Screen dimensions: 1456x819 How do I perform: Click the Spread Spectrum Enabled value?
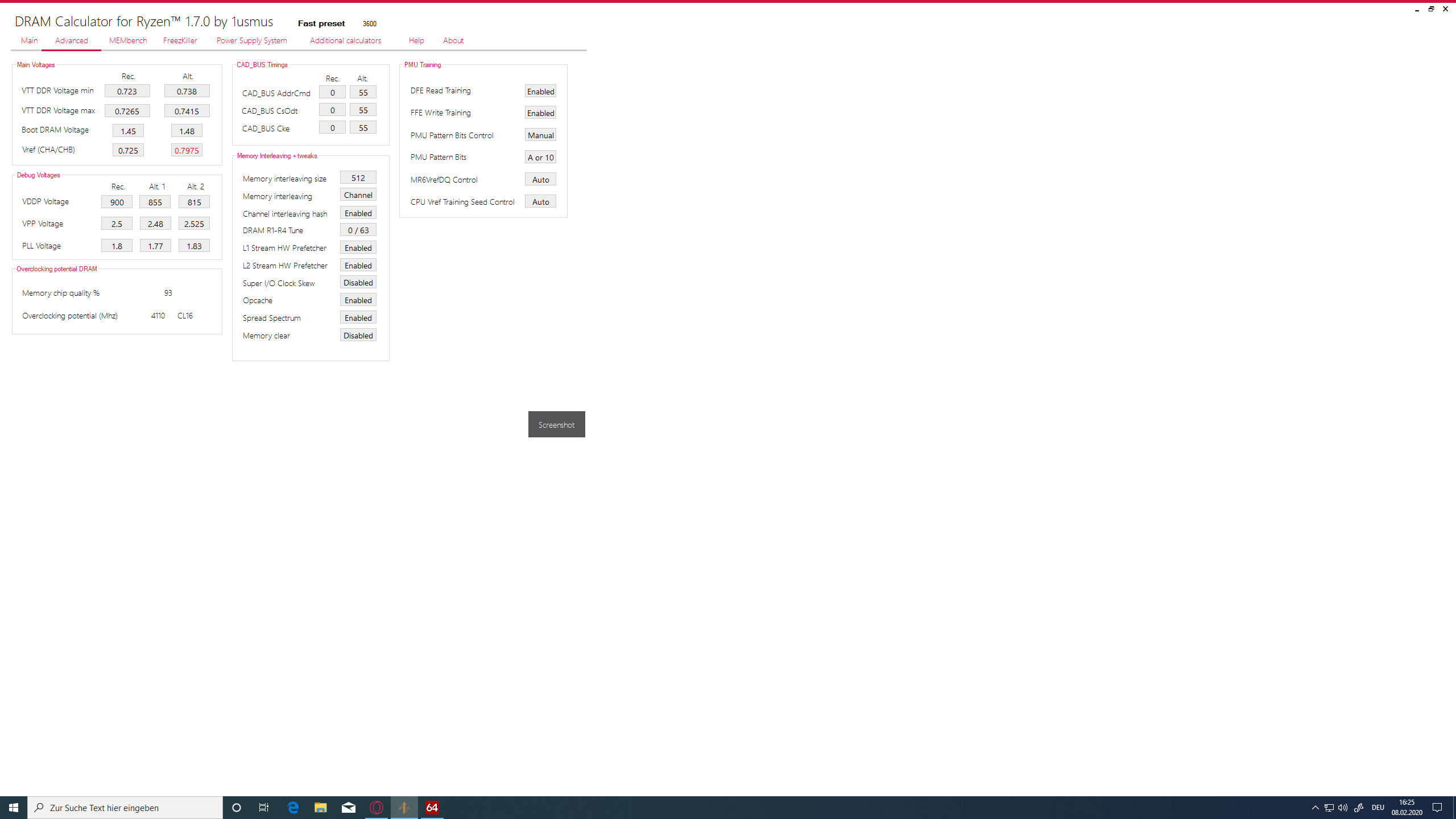[358, 318]
